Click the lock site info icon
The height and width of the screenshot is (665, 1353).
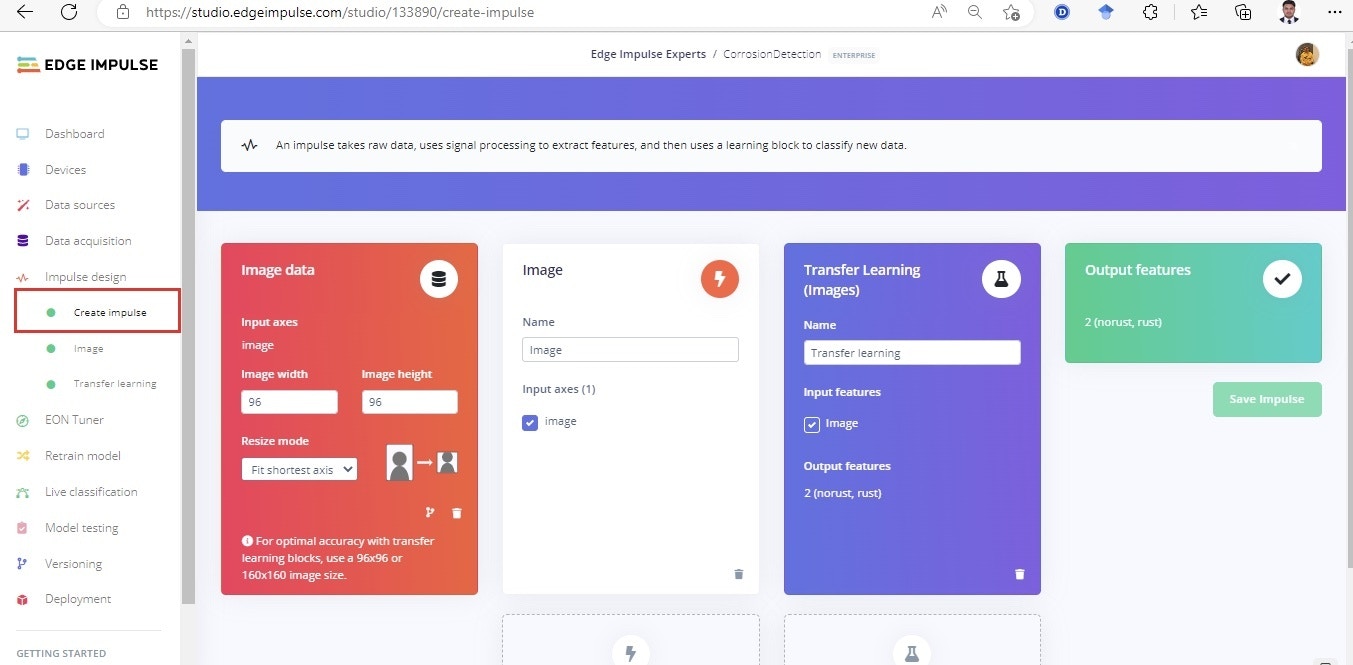point(123,12)
